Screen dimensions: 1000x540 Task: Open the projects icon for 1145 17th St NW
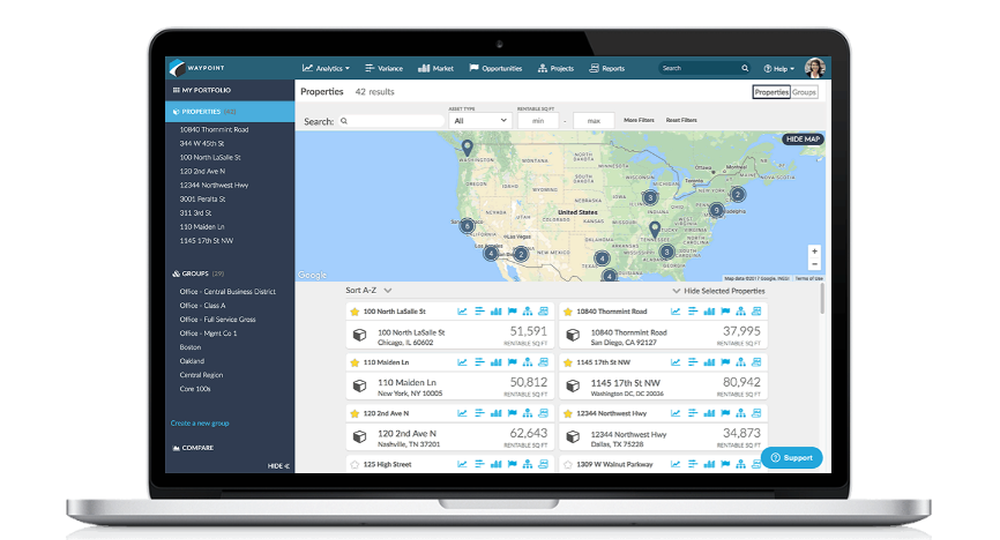click(740, 362)
